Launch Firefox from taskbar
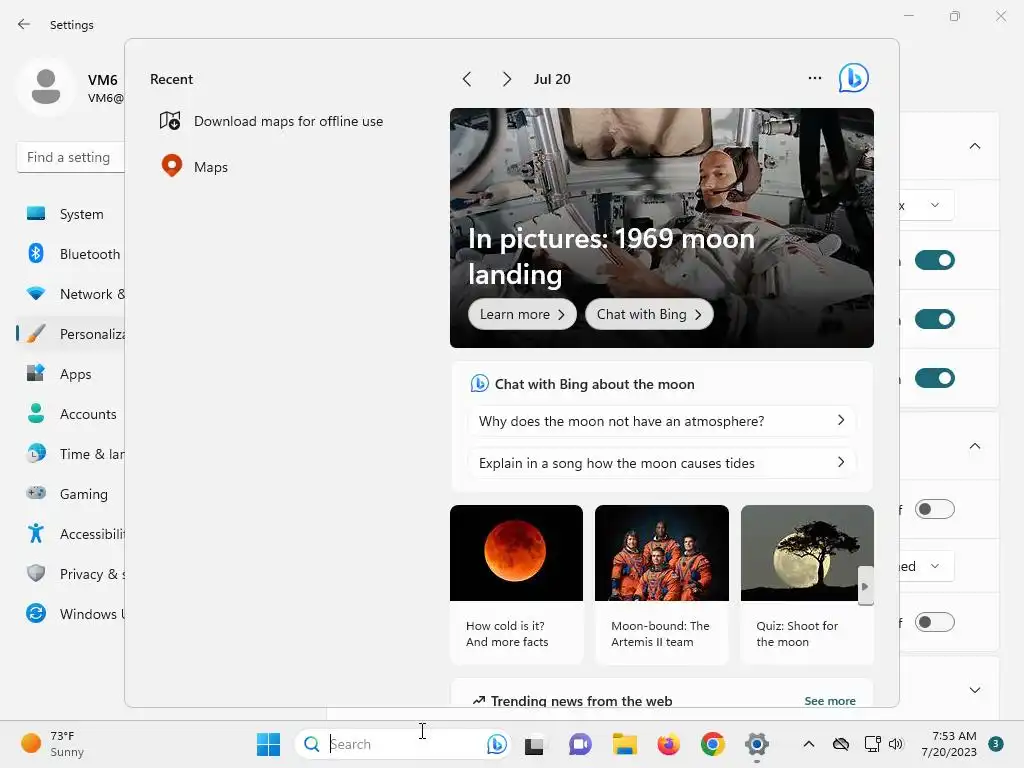 point(668,744)
